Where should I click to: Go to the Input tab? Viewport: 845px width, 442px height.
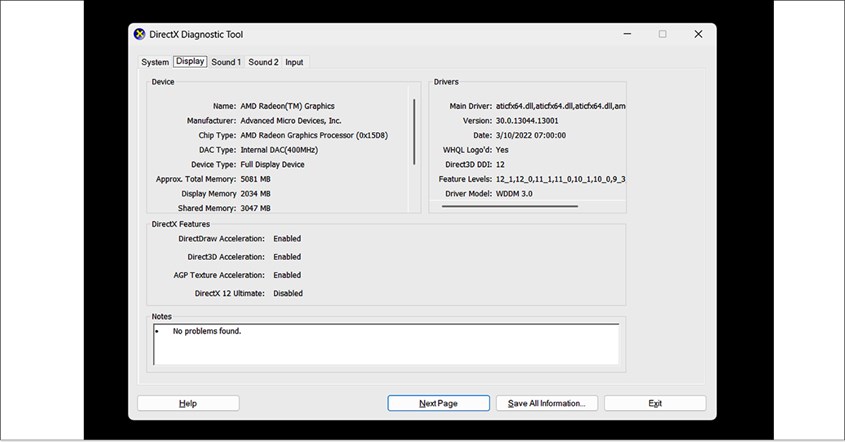tap(294, 62)
